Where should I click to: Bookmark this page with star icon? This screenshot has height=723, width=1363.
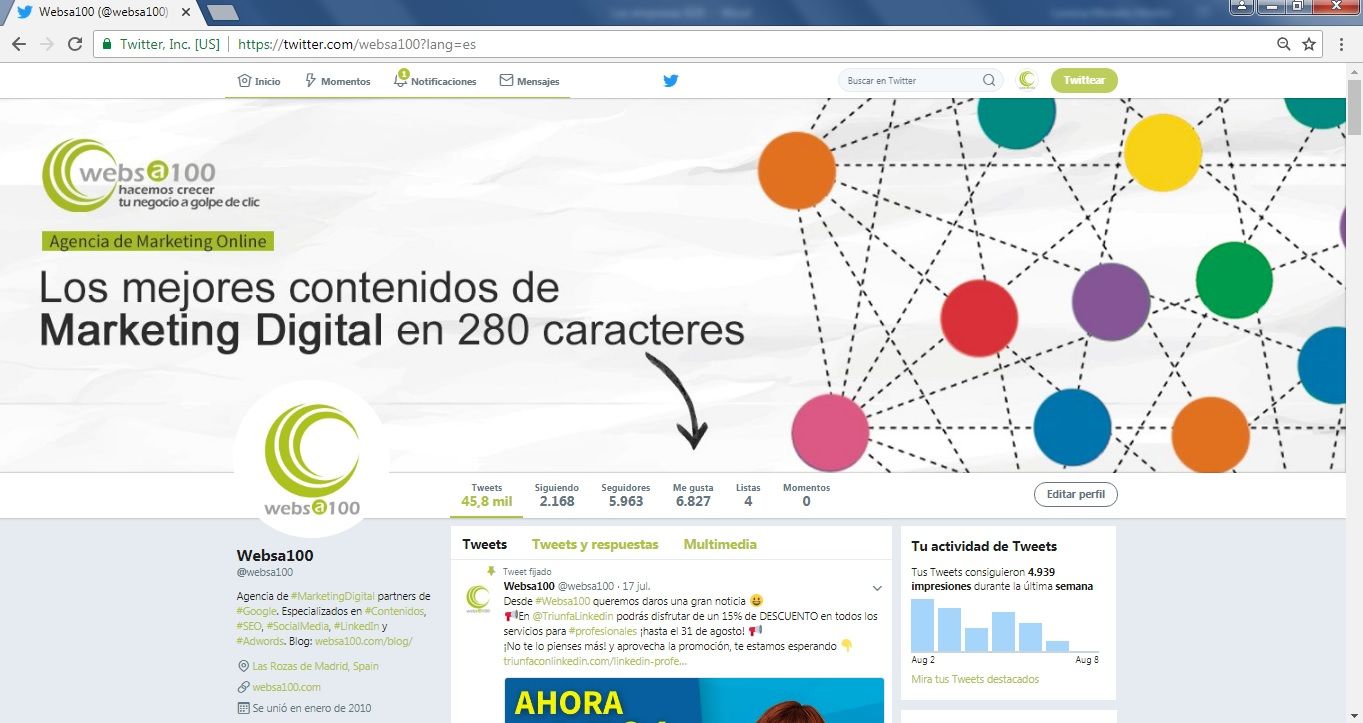pos(1309,44)
